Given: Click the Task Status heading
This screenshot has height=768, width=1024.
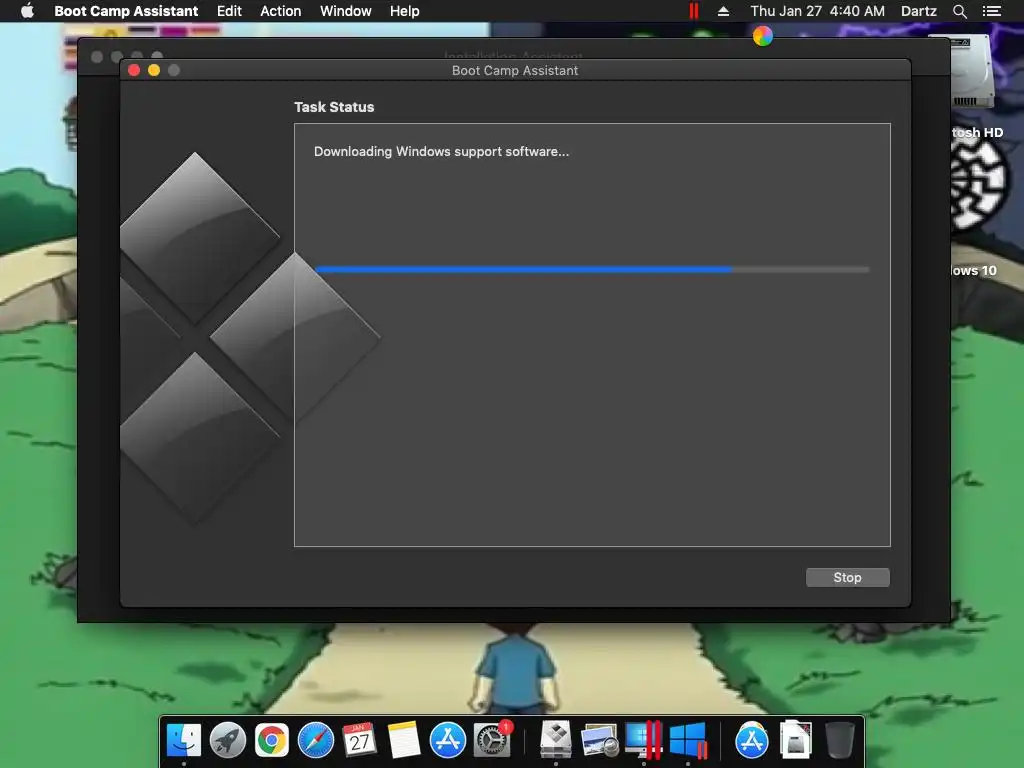Looking at the screenshot, I should [334, 107].
